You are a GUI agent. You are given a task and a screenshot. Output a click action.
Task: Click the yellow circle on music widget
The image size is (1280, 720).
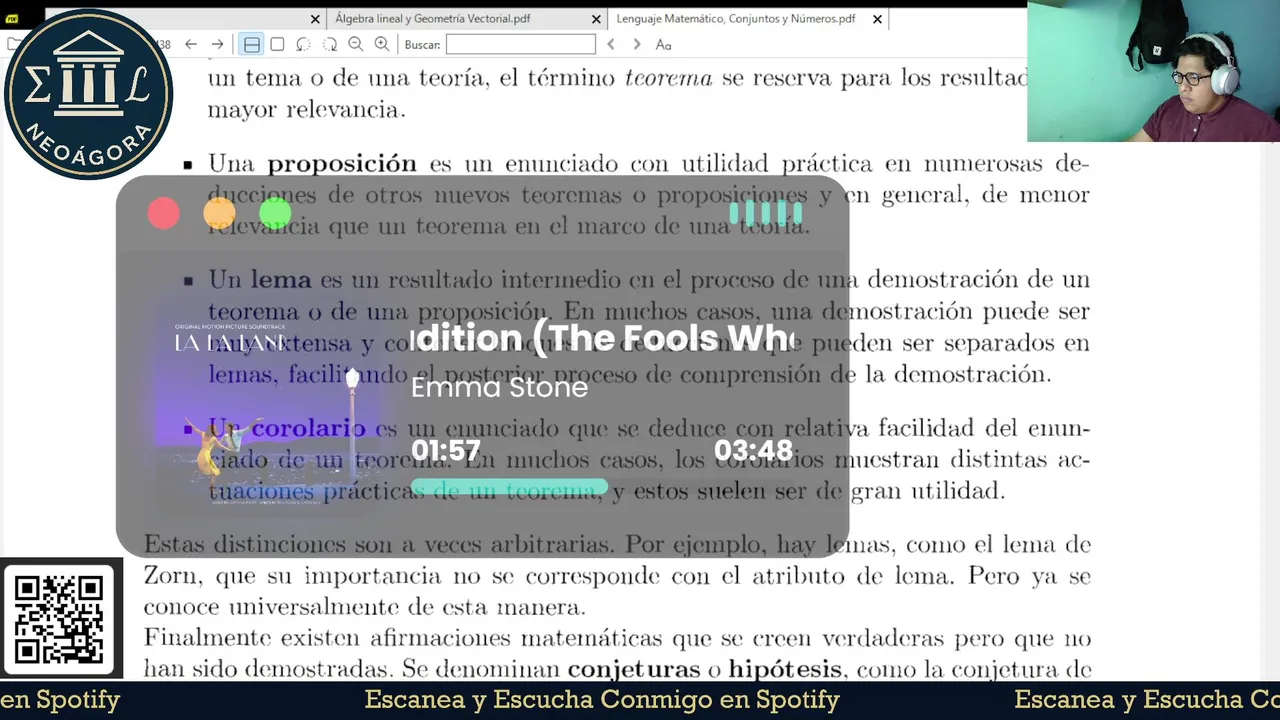[x=220, y=213]
